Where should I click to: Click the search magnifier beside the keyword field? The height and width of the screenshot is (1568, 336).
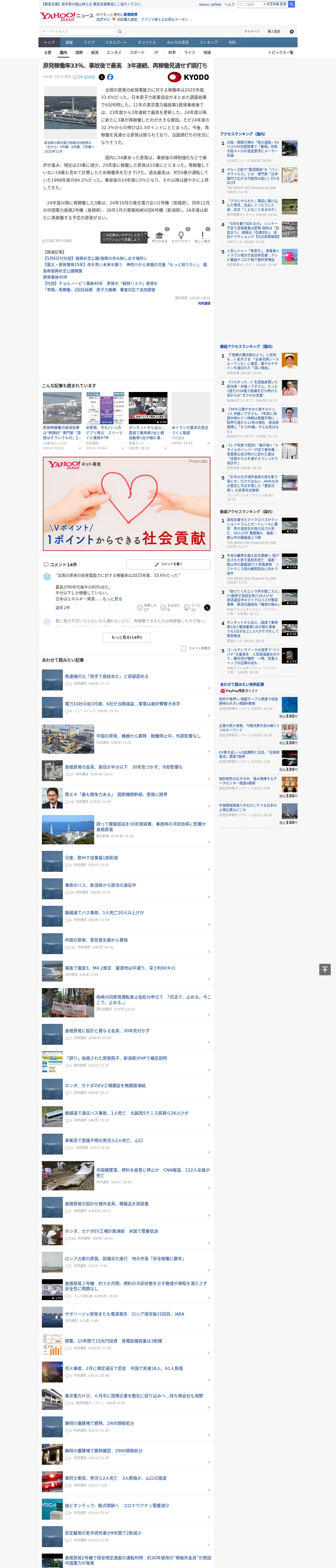[x=120, y=32]
